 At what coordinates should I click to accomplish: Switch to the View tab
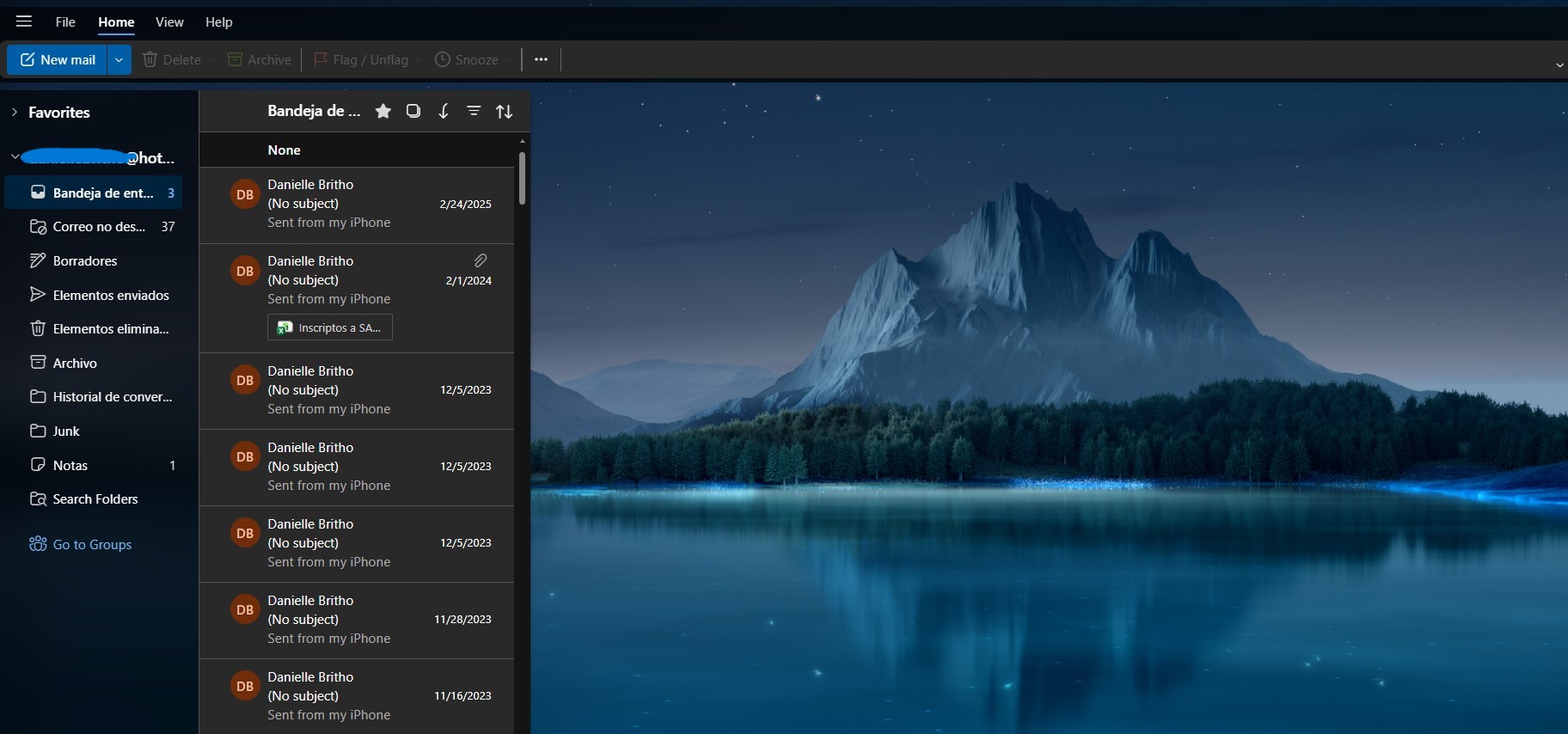(x=169, y=21)
